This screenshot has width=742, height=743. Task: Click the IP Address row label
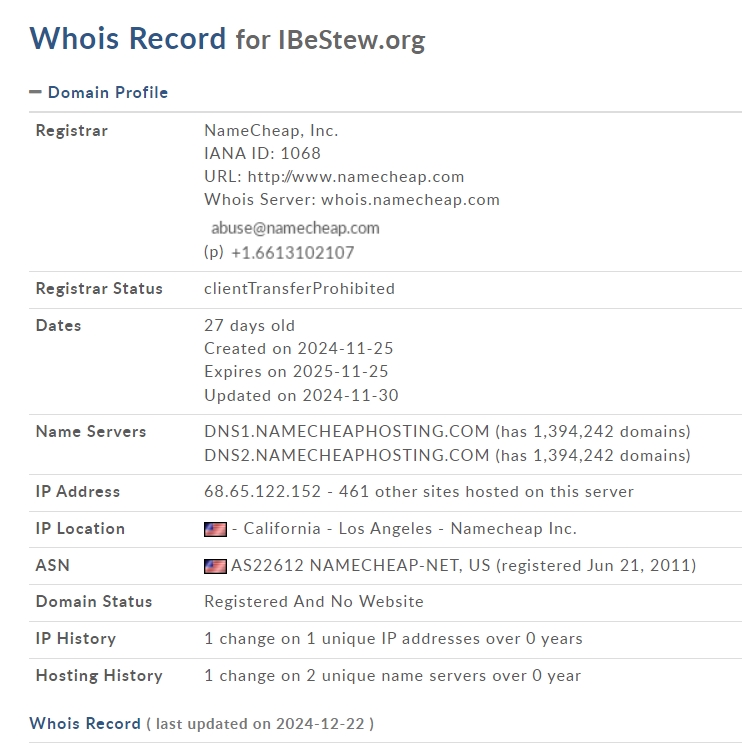[78, 491]
